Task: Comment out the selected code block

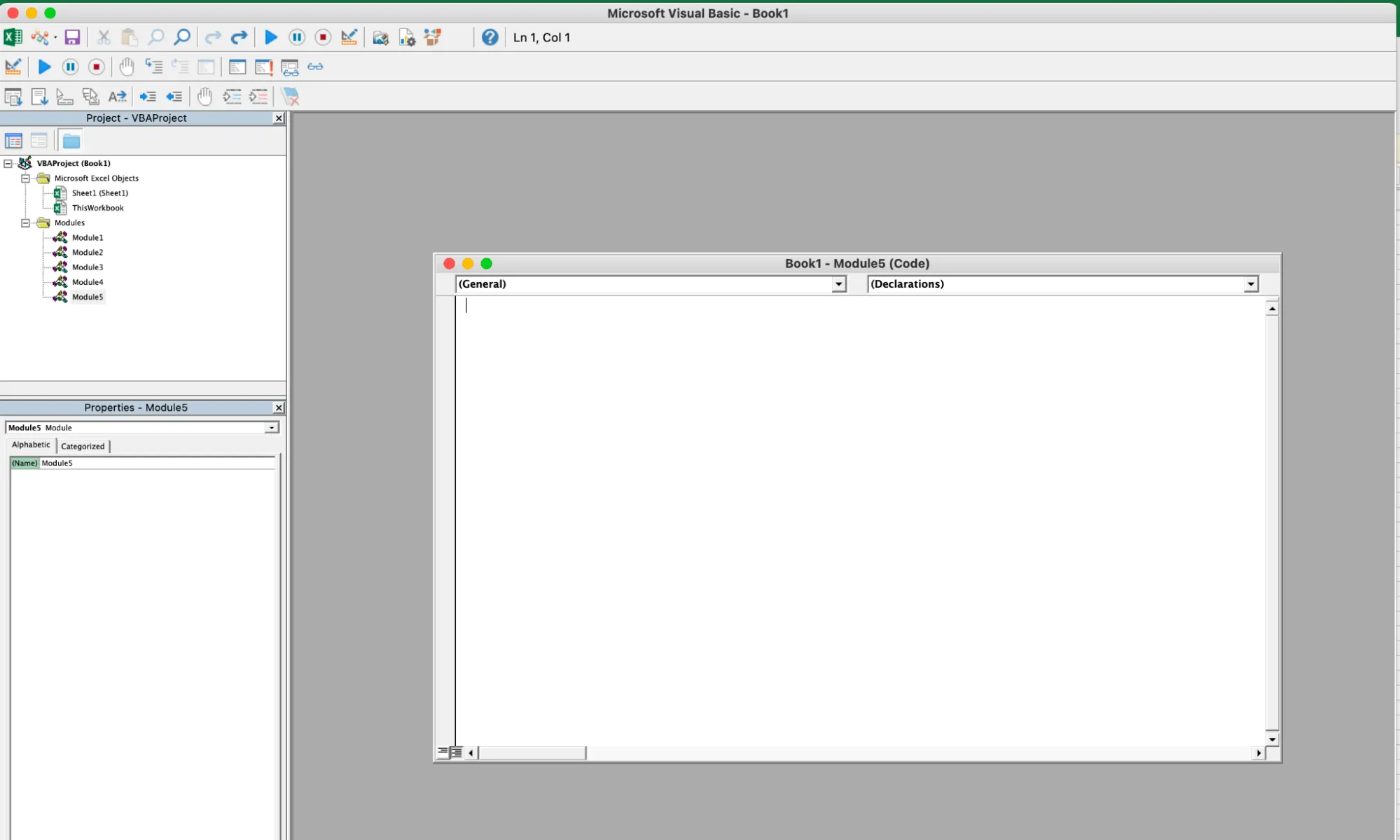Action: (x=233, y=96)
